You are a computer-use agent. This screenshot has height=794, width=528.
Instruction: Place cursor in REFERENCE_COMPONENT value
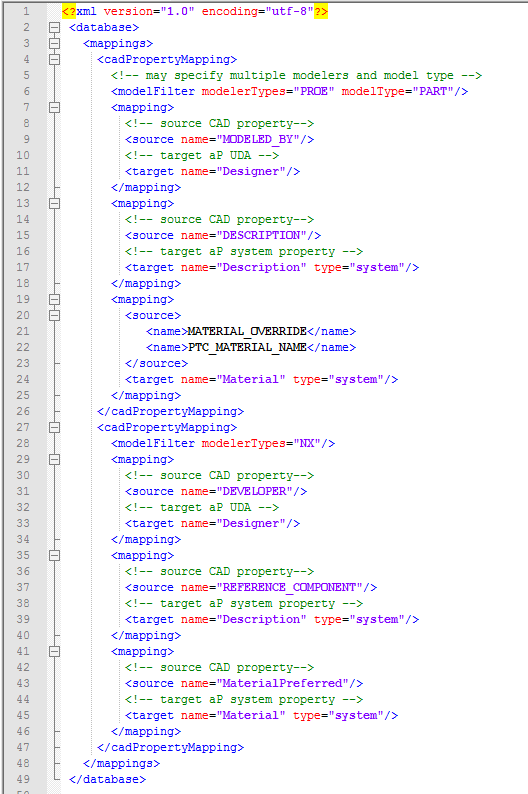(289, 587)
